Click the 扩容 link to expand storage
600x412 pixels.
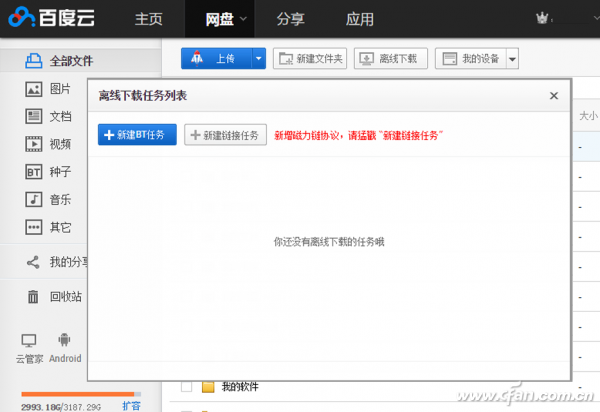[x=131, y=407]
